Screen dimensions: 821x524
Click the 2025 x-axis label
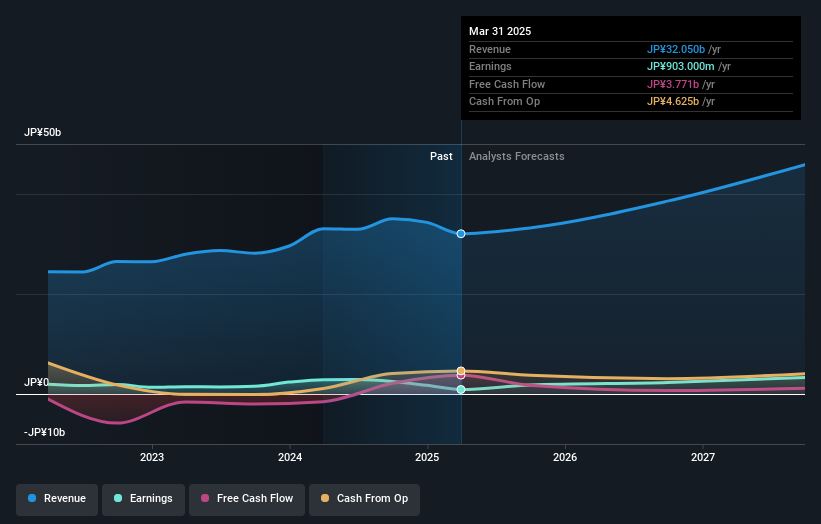click(x=427, y=458)
